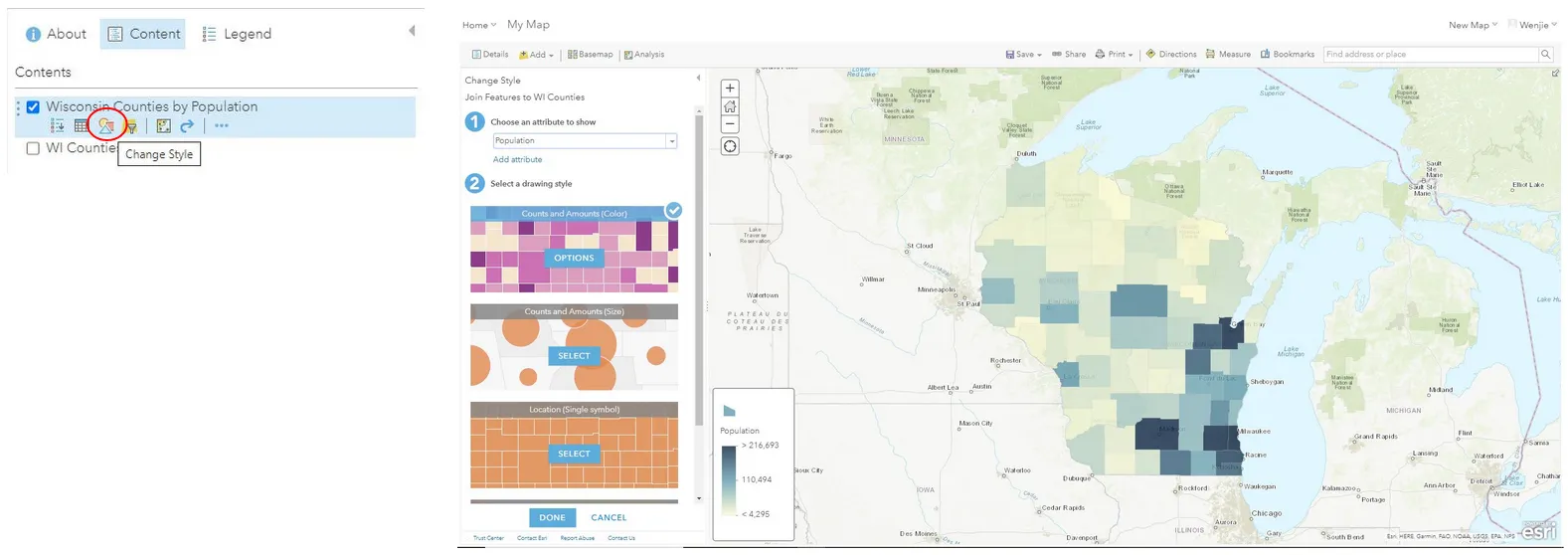Click the Add attribute link

517,159
